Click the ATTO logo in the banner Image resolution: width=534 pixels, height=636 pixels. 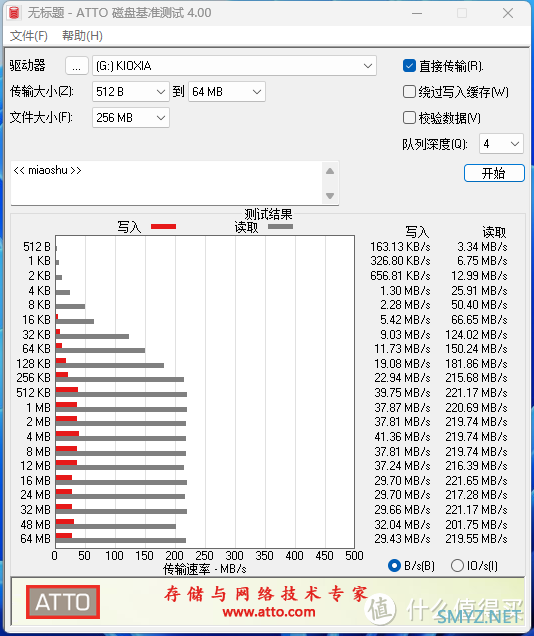point(63,602)
